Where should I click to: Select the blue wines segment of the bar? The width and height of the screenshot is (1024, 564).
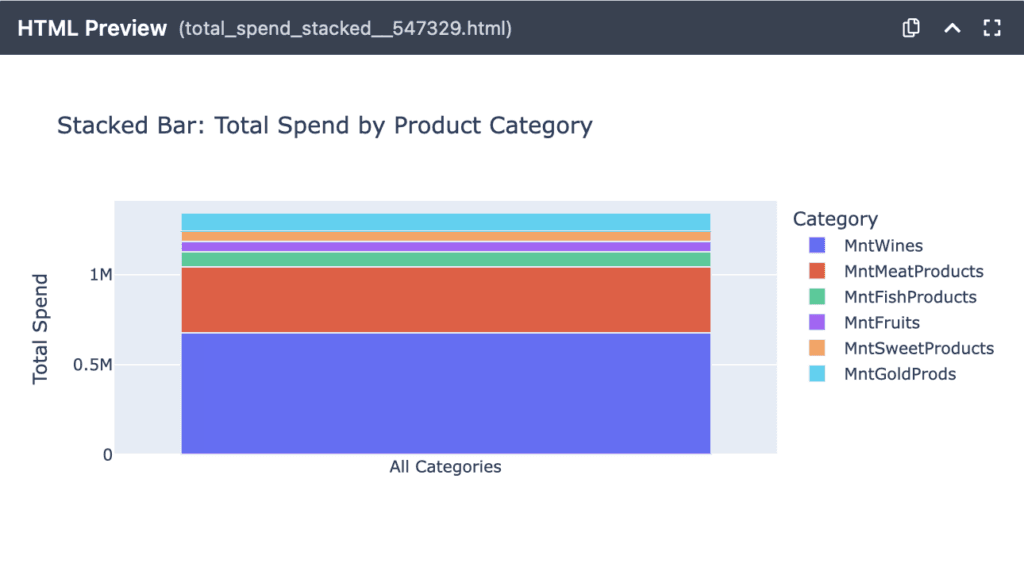coord(445,393)
